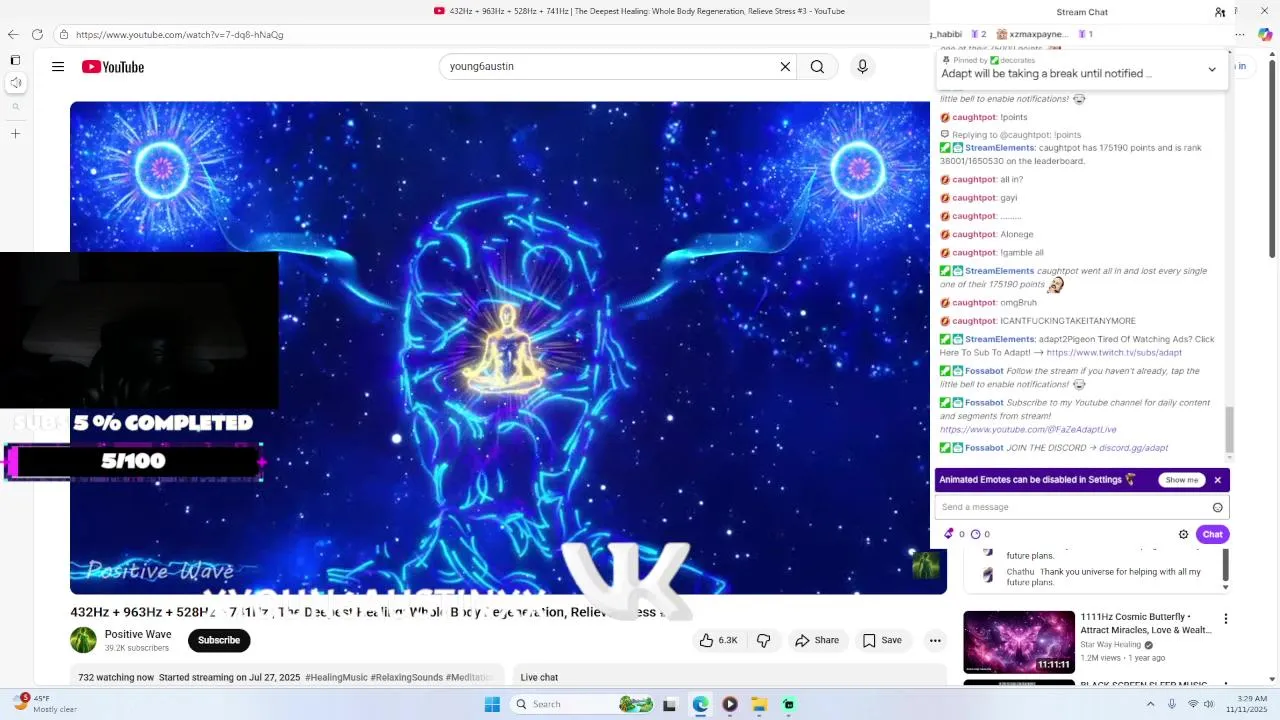The image size is (1280, 720).
Task: Open weather widget showing 45°F
Action: click(45, 703)
